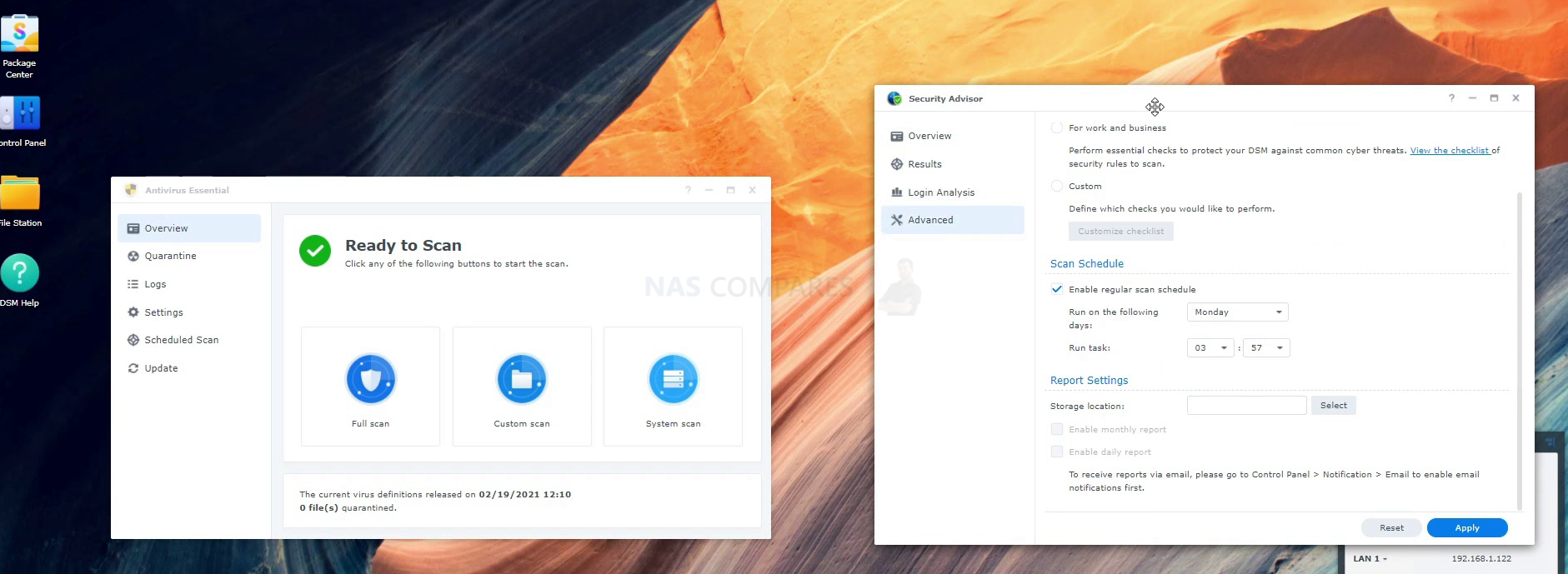Click the Security Advisor vertical scrollbar

(1519, 350)
